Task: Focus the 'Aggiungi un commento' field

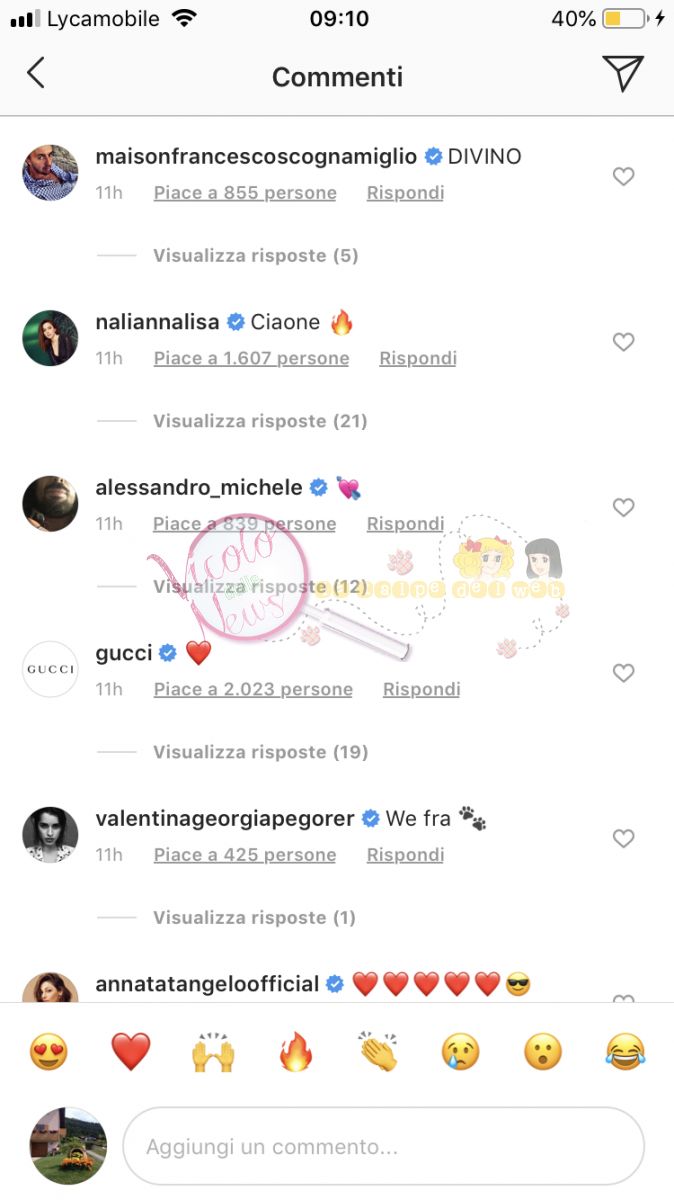Action: click(x=383, y=1146)
